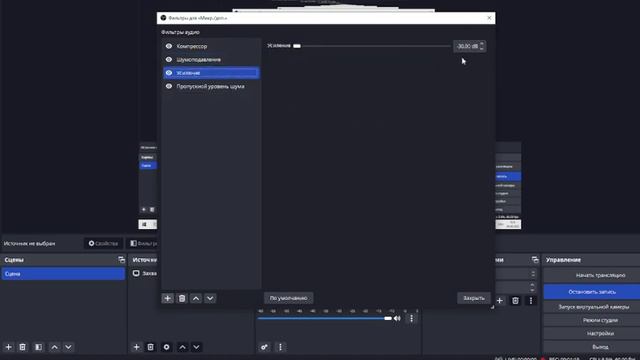Remove the source with trash icon in Источники
This screenshot has width=640, height=360.
pos(151,347)
